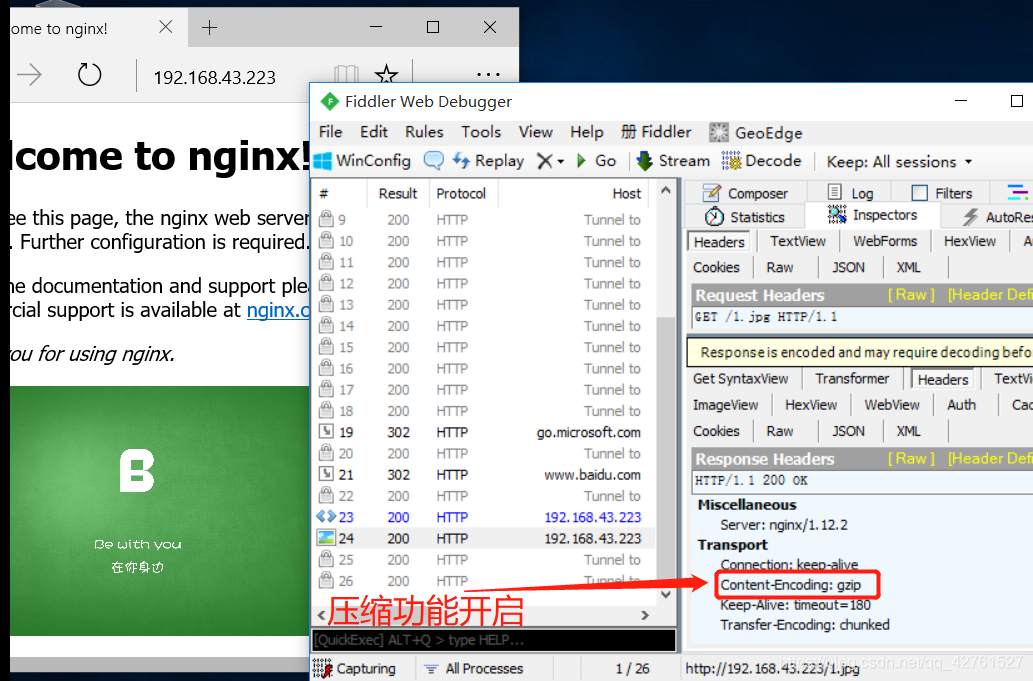Click Raw link in Request Headers bar
1033x681 pixels.
(911, 294)
